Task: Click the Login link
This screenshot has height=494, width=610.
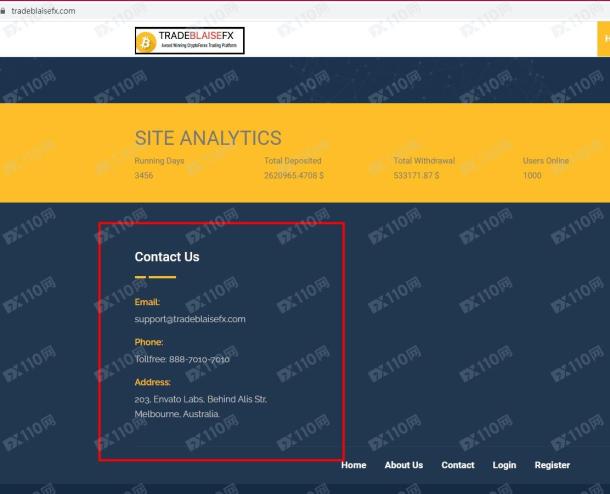Action: [x=504, y=465]
